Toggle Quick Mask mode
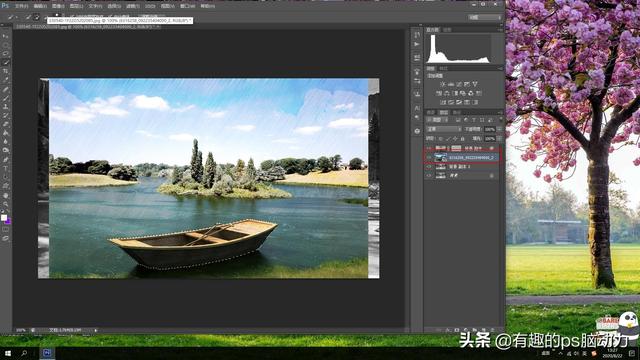This screenshot has width=640, height=360. click(5, 230)
